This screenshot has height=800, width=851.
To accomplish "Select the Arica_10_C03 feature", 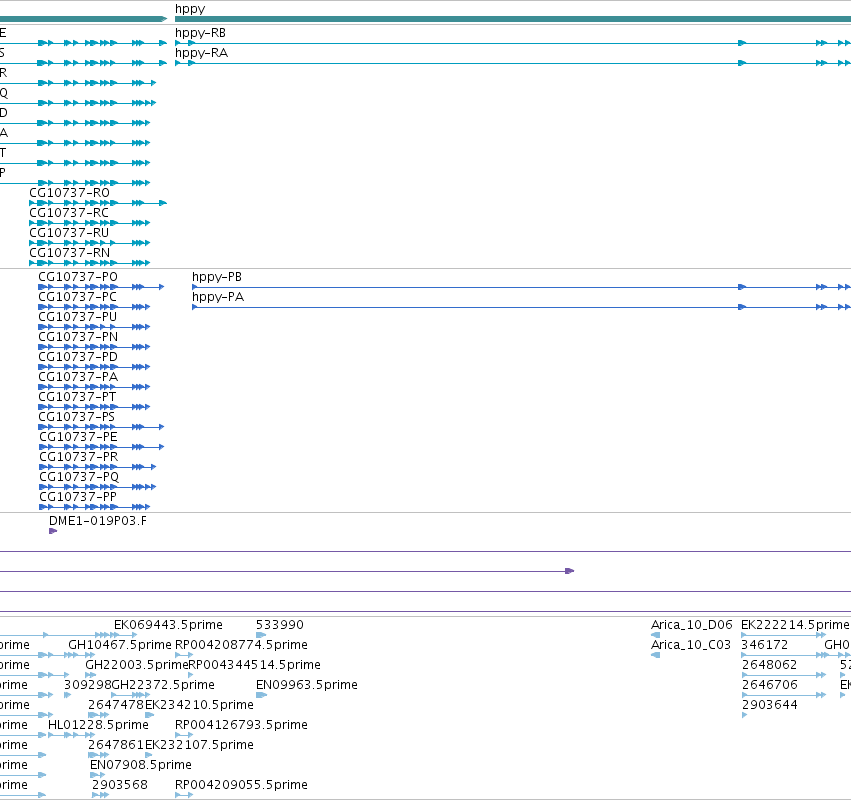I will tap(690, 645).
